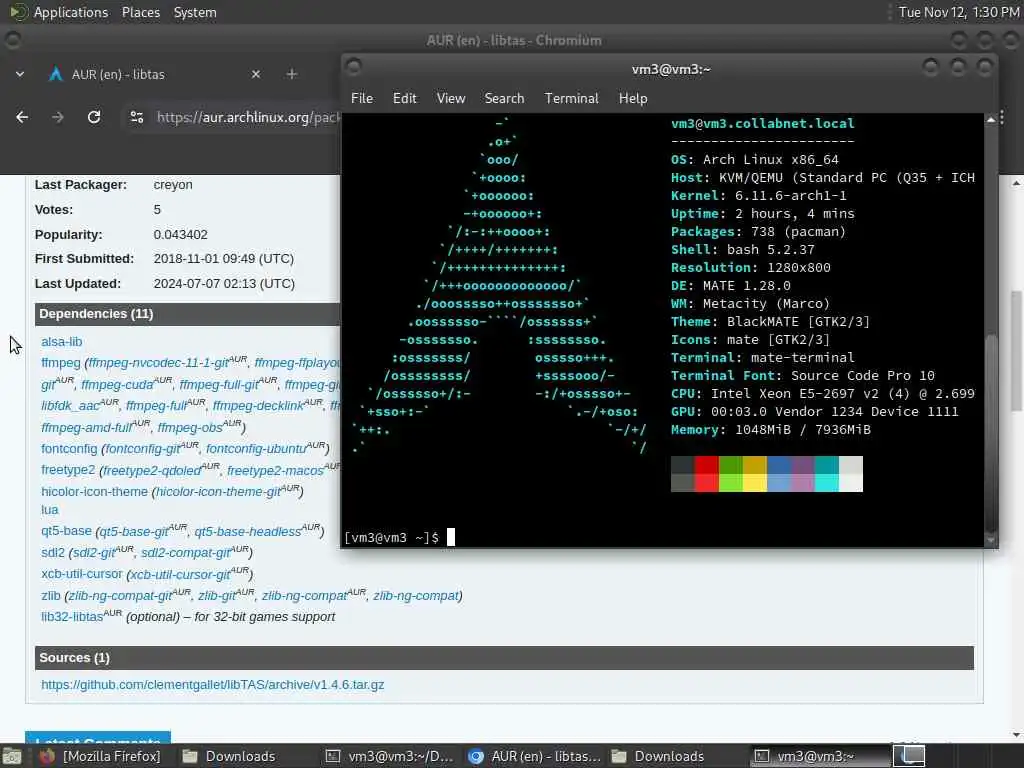
Task: Open the terminal window menu button
Action: (353, 67)
